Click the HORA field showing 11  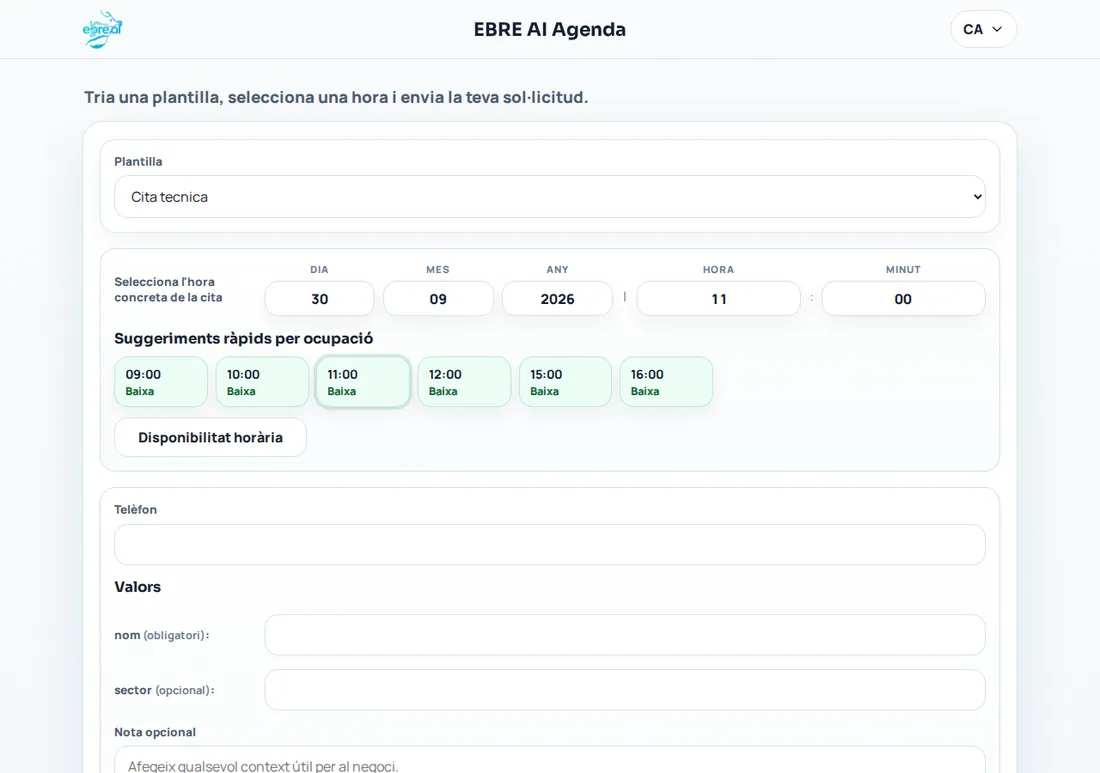coord(718,299)
